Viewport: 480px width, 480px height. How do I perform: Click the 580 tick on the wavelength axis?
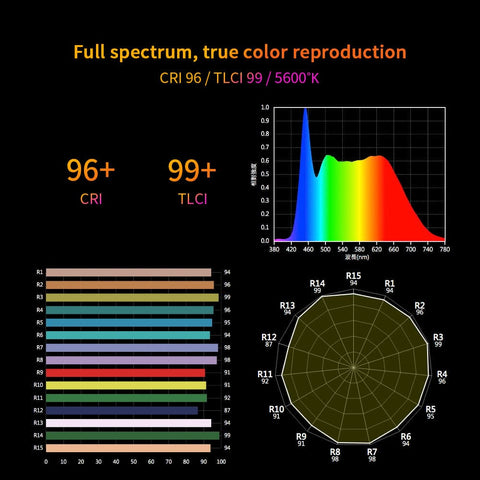(x=359, y=249)
